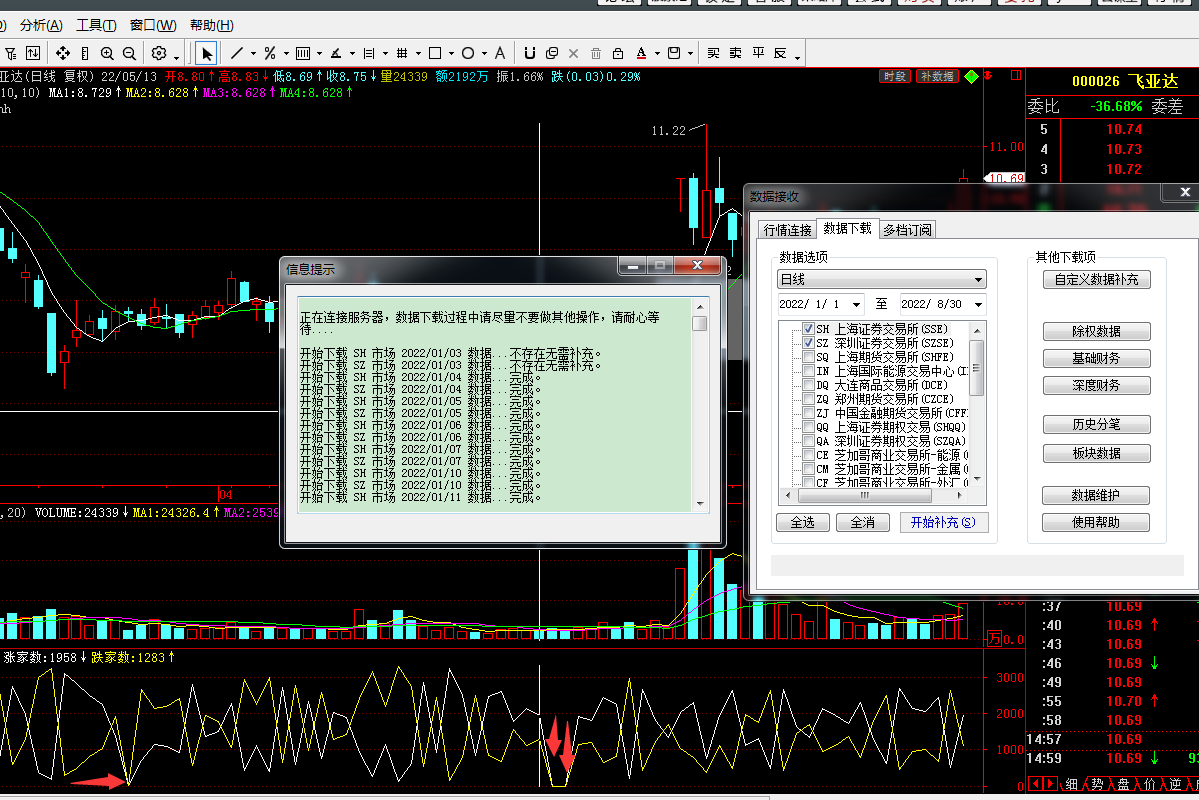Click the 反 toolbar icon
This screenshot has height=800, width=1199.
780,54
